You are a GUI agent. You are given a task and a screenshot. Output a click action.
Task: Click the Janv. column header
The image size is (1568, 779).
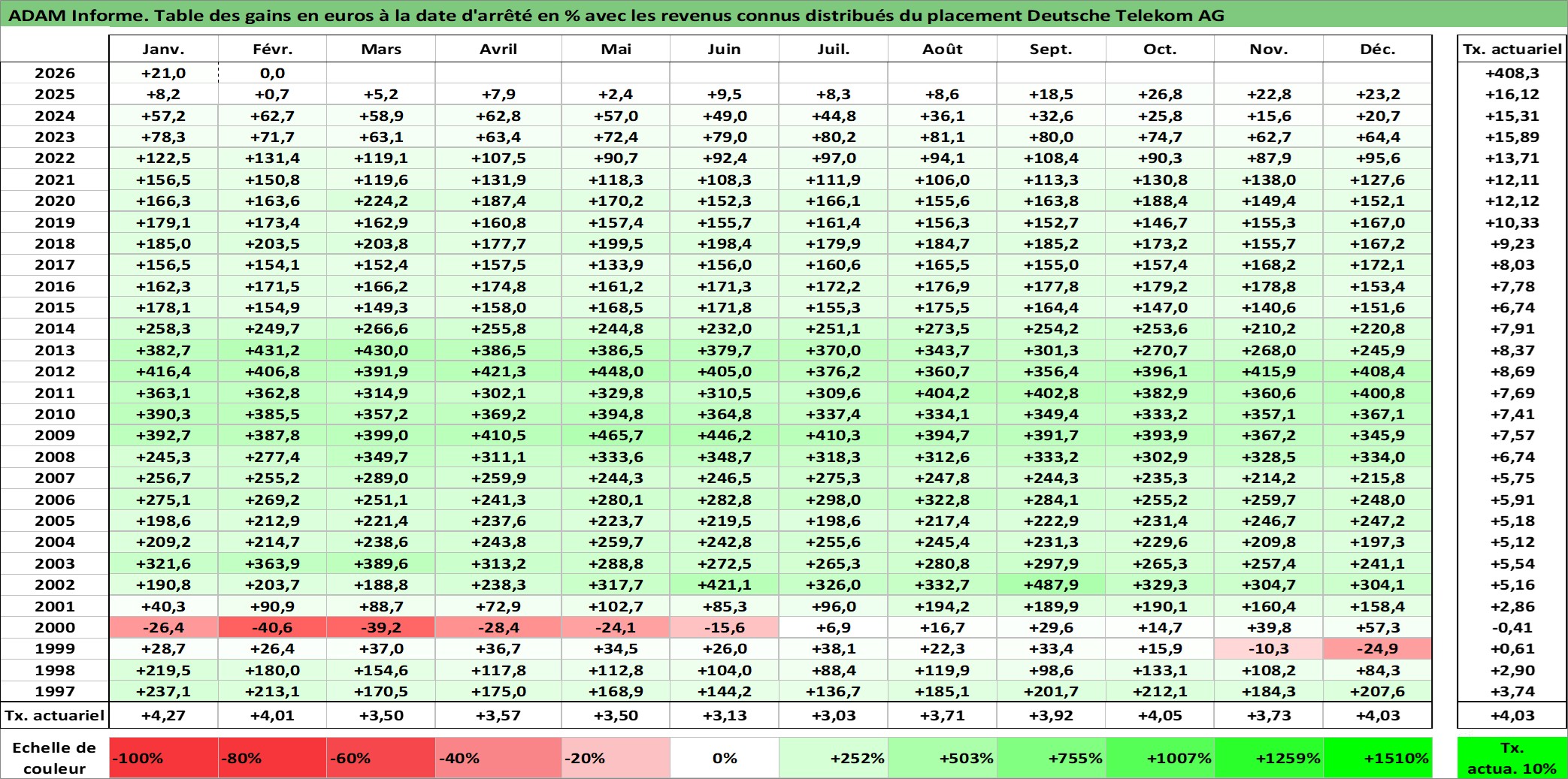coord(163,49)
